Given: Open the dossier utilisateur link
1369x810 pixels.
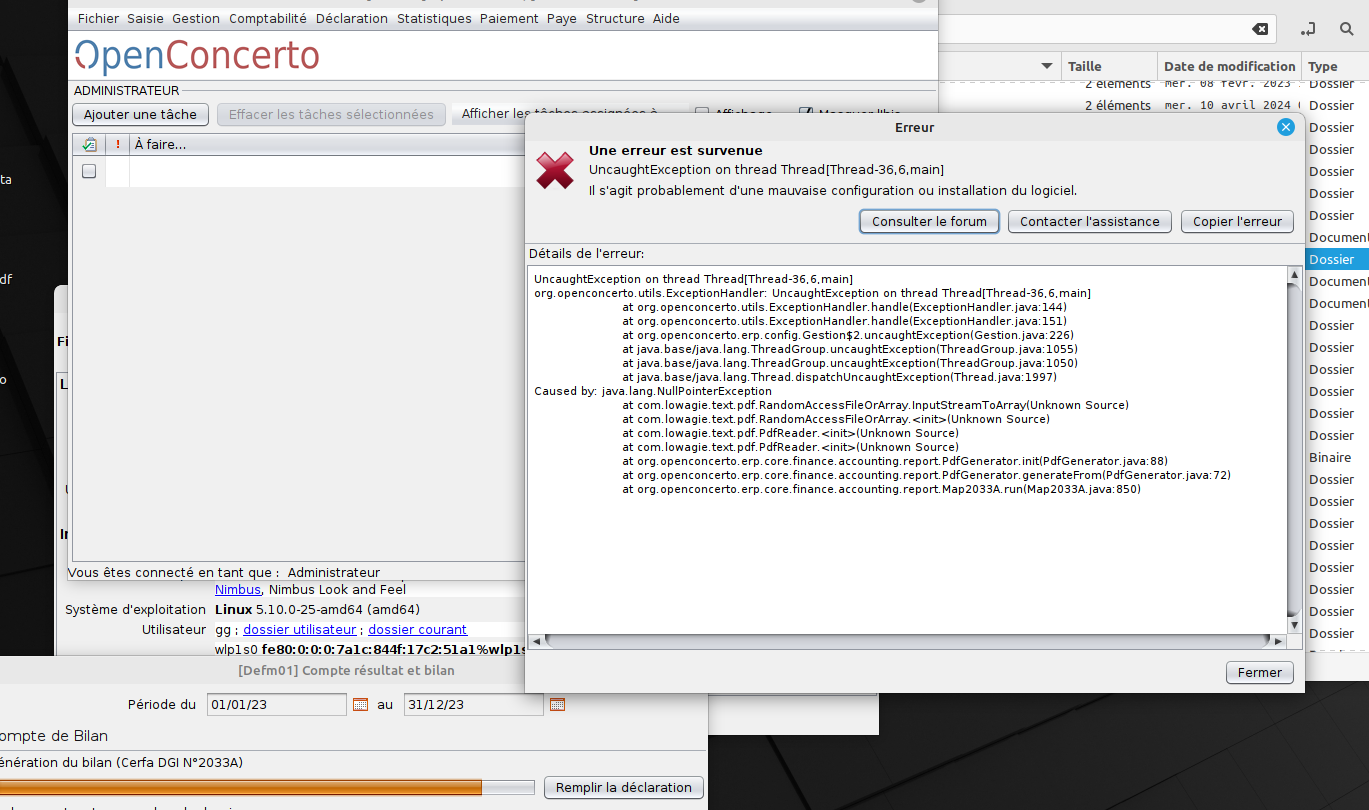Looking at the screenshot, I should coord(299,630).
